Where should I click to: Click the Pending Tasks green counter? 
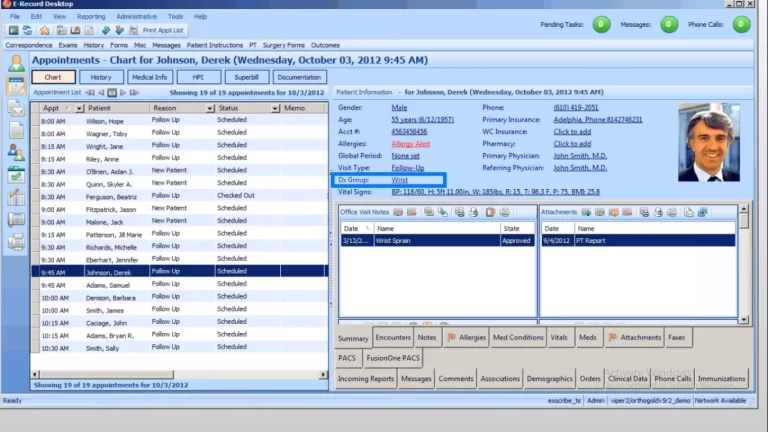click(x=601, y=24)
